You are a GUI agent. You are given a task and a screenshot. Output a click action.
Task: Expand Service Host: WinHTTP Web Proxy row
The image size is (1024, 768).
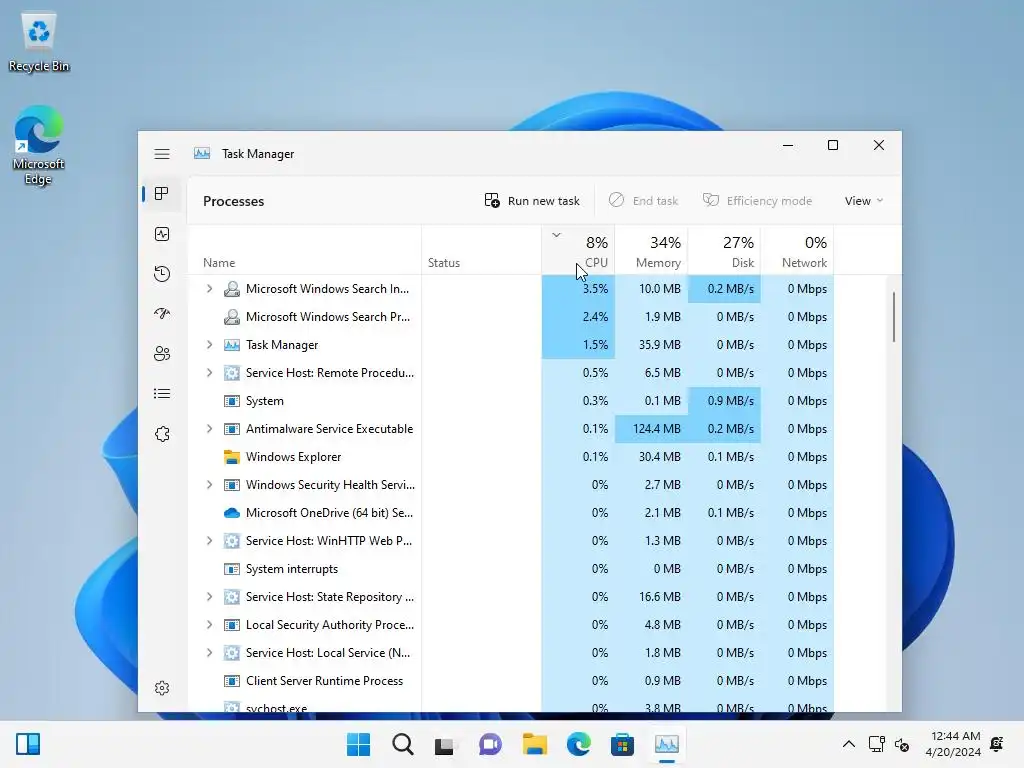[209, 541]
